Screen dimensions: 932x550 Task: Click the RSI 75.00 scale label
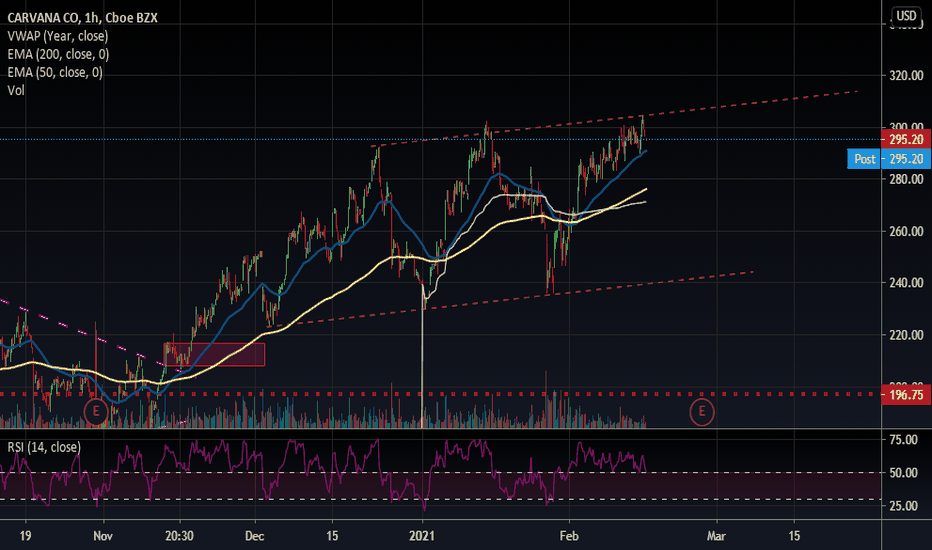pyautogui.click(x=903, y=440)
